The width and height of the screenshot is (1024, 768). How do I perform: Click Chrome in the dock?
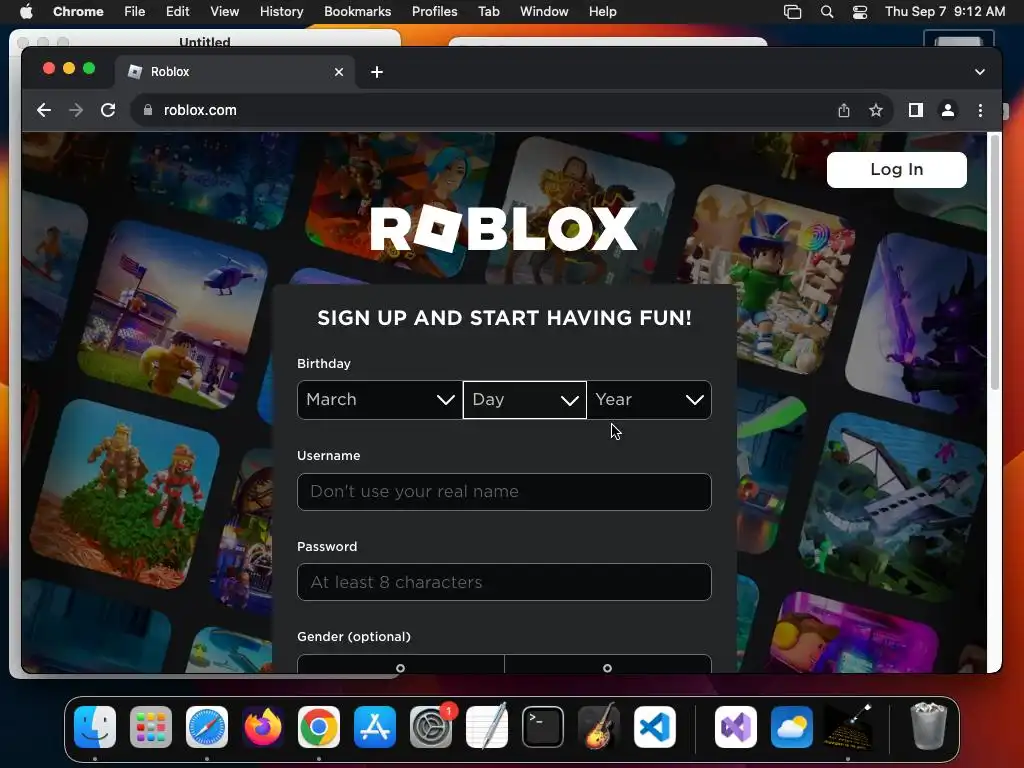319,727
